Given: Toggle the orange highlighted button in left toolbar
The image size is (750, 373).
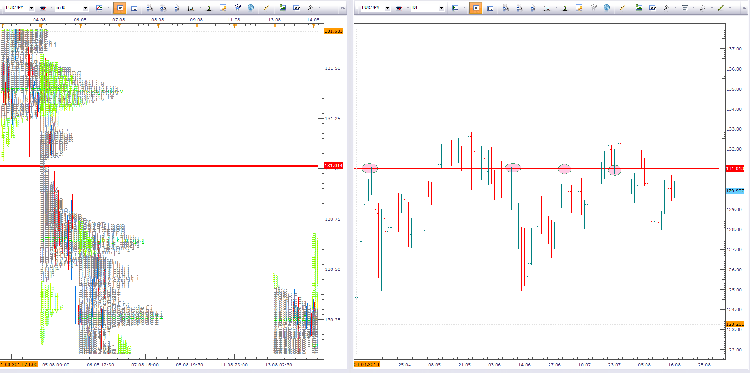Looking at the screenshot, I should pyautogui.click(x=120, y=8).
